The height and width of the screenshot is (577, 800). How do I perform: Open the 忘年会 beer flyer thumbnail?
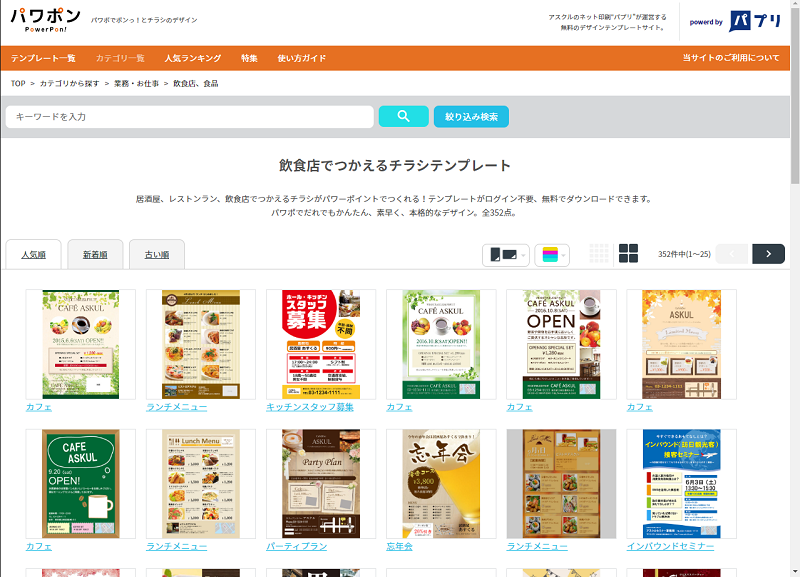click(440, 484)
